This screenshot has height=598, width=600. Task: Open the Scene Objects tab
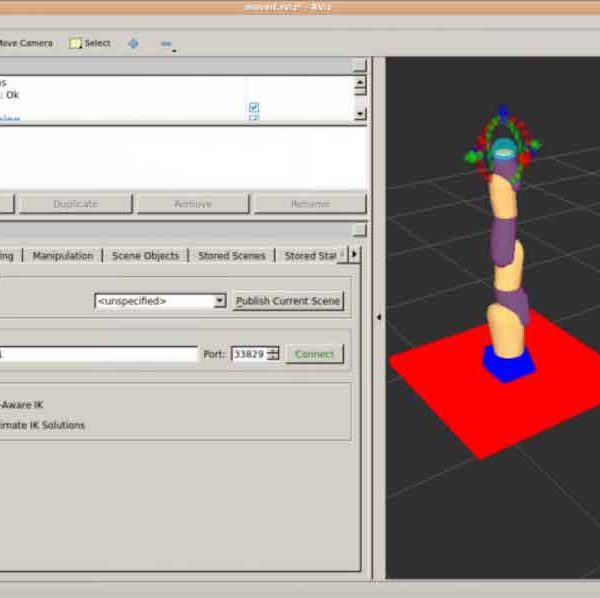(145, 256)
